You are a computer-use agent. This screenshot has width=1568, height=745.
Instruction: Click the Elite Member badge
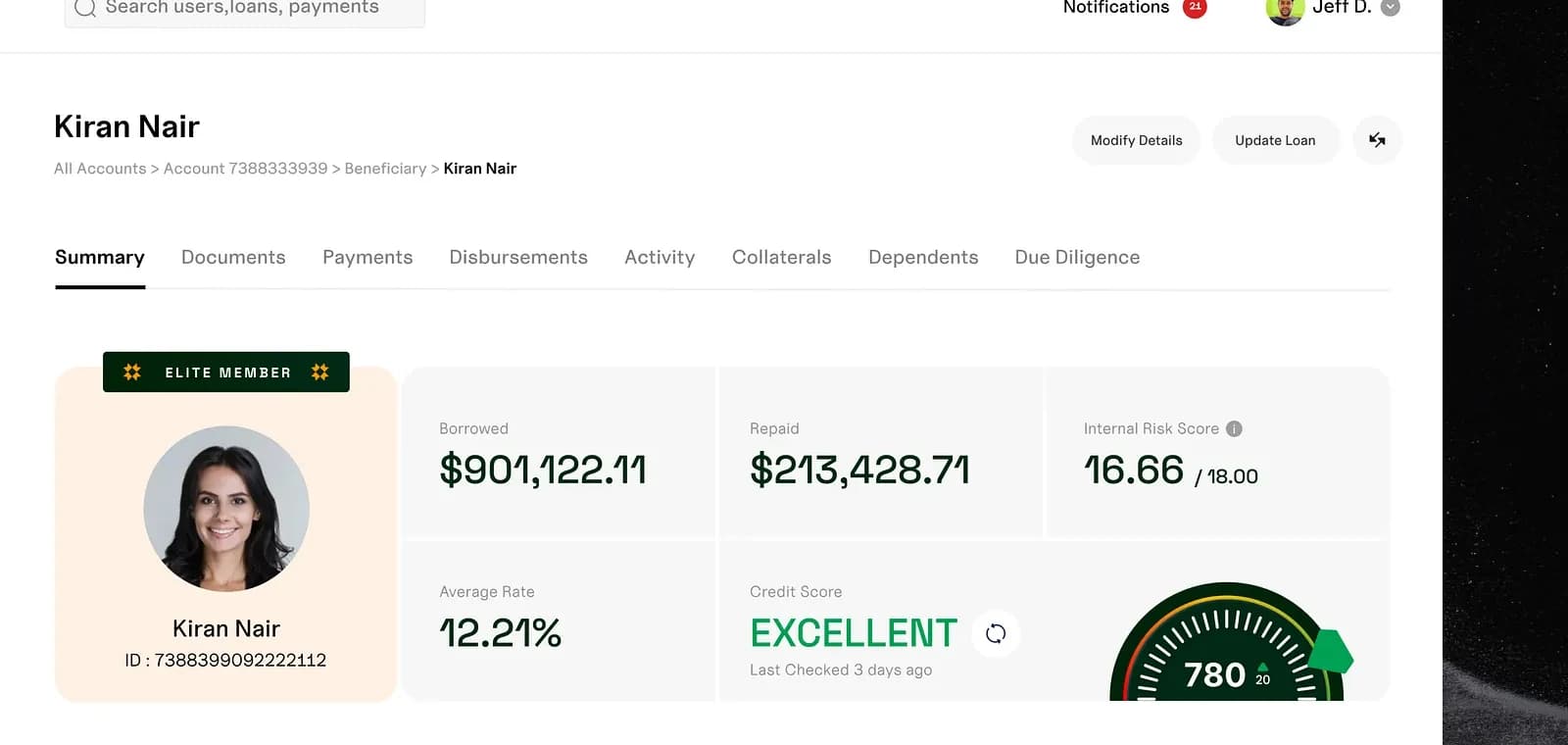click(x=226, y=372)
